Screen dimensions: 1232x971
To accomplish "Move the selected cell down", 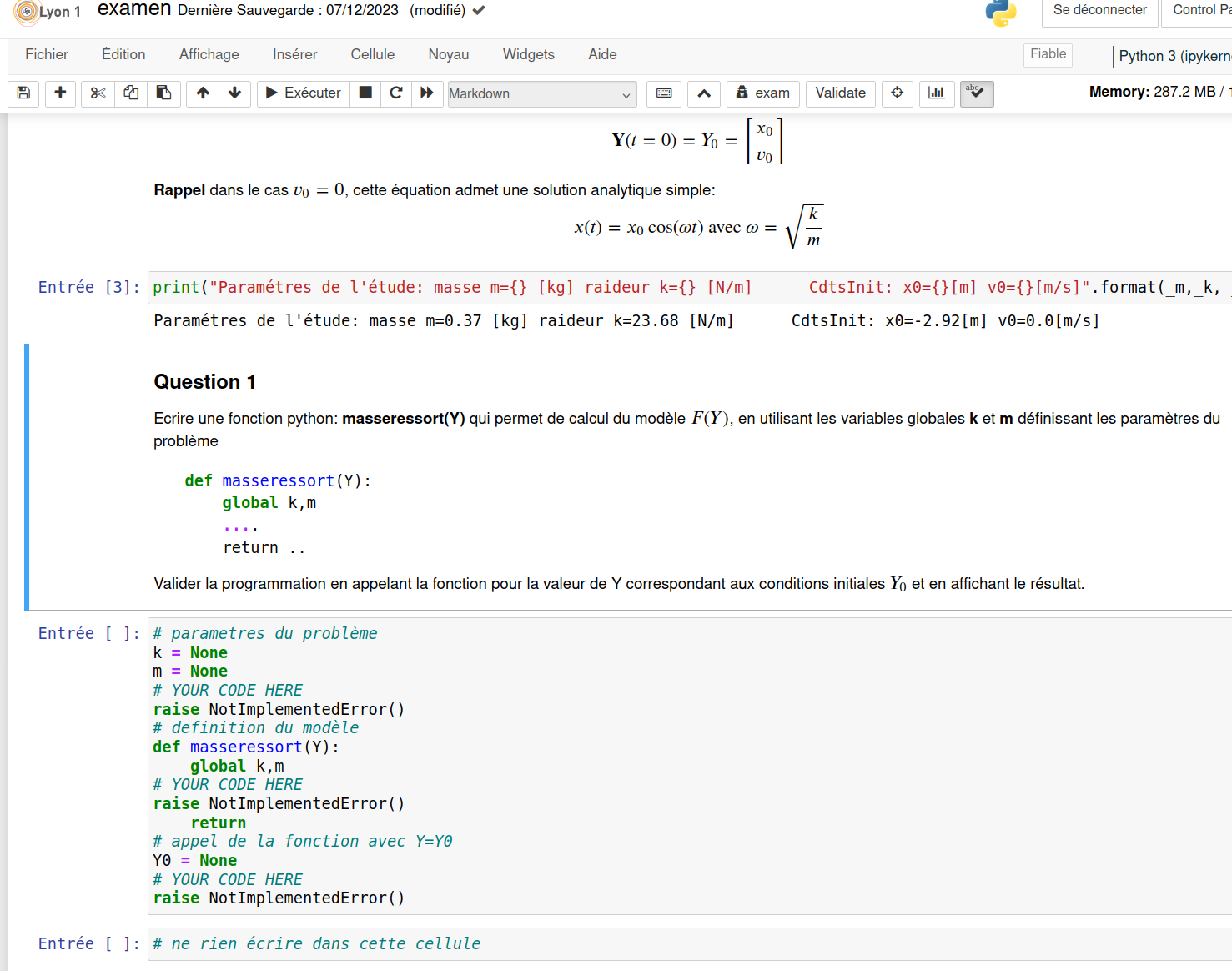I will point(234,93).
